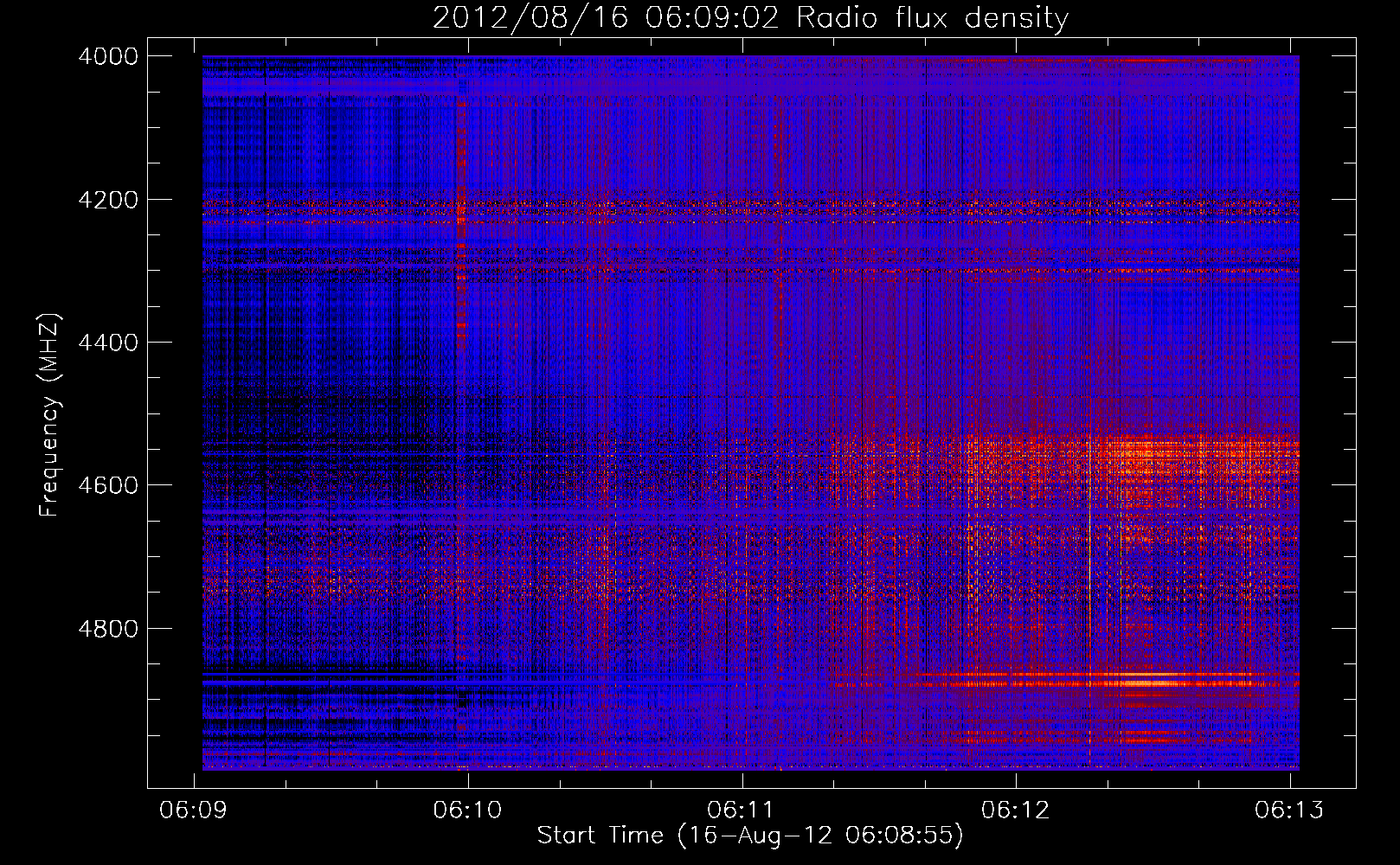Click the plot title '2012/08/16 06:09:02 Radio flux density'
This screenshot has height=865, width=1400.
tap(750, 17)
